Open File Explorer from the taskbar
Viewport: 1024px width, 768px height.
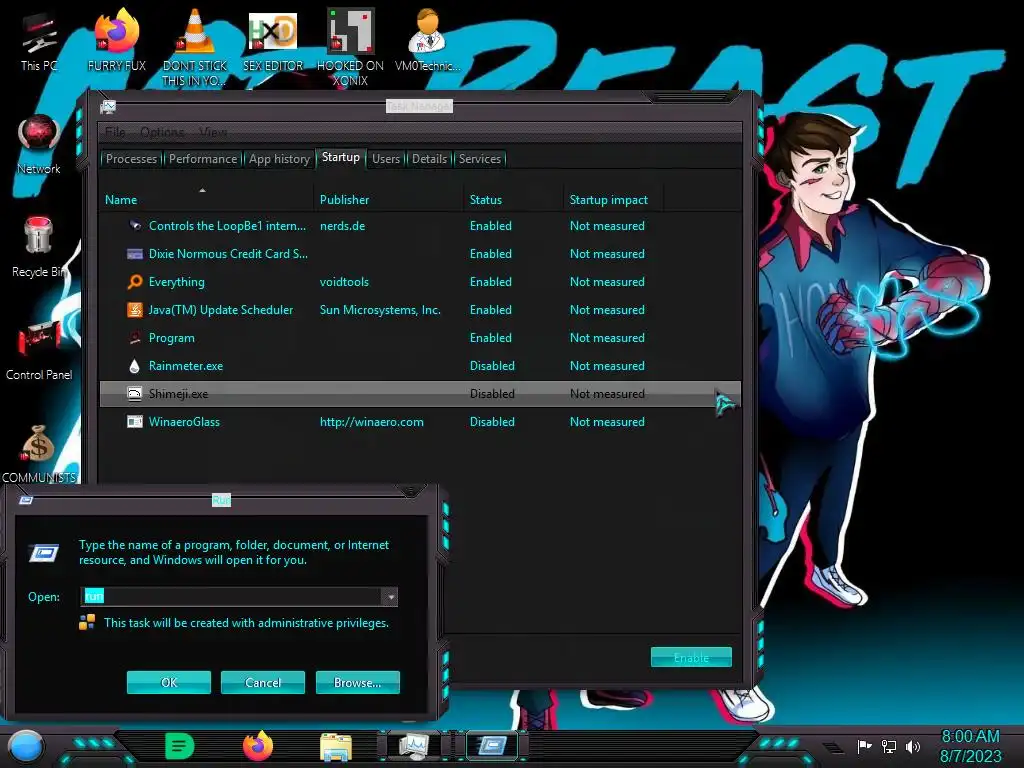[336, 746]
